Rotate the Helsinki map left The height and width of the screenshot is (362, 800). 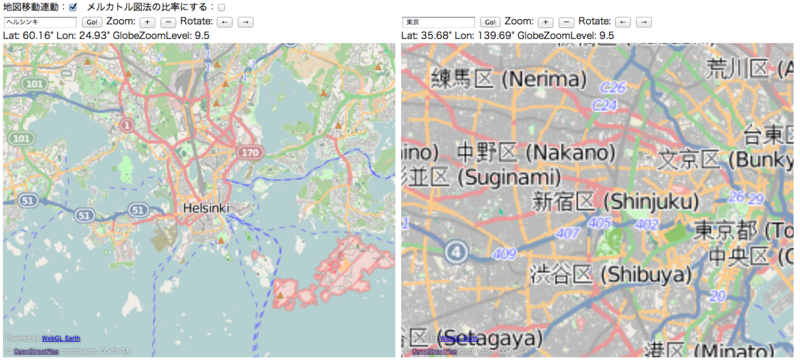point(225,22)
